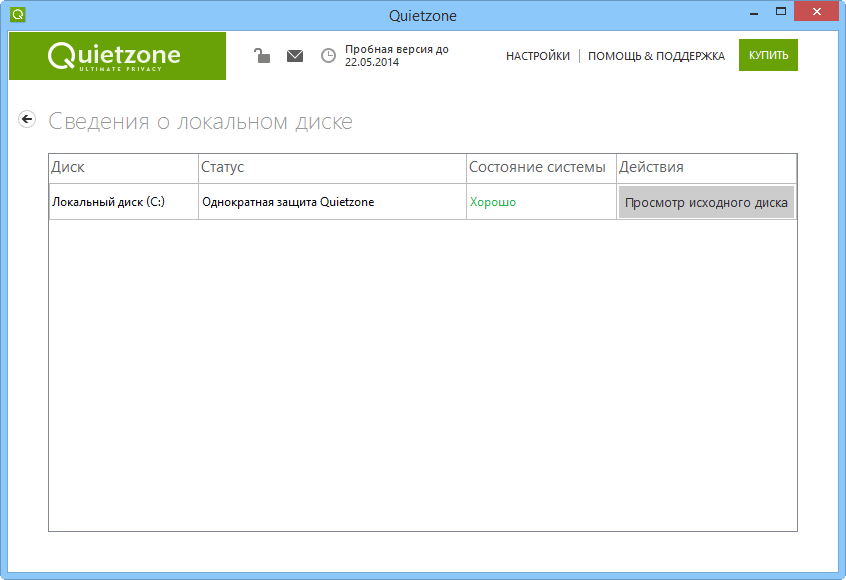Open ПОМОЩЬ & ПОДДЕРЖКА menu
The width and height of the screenshot is (846, 580).
656,56
